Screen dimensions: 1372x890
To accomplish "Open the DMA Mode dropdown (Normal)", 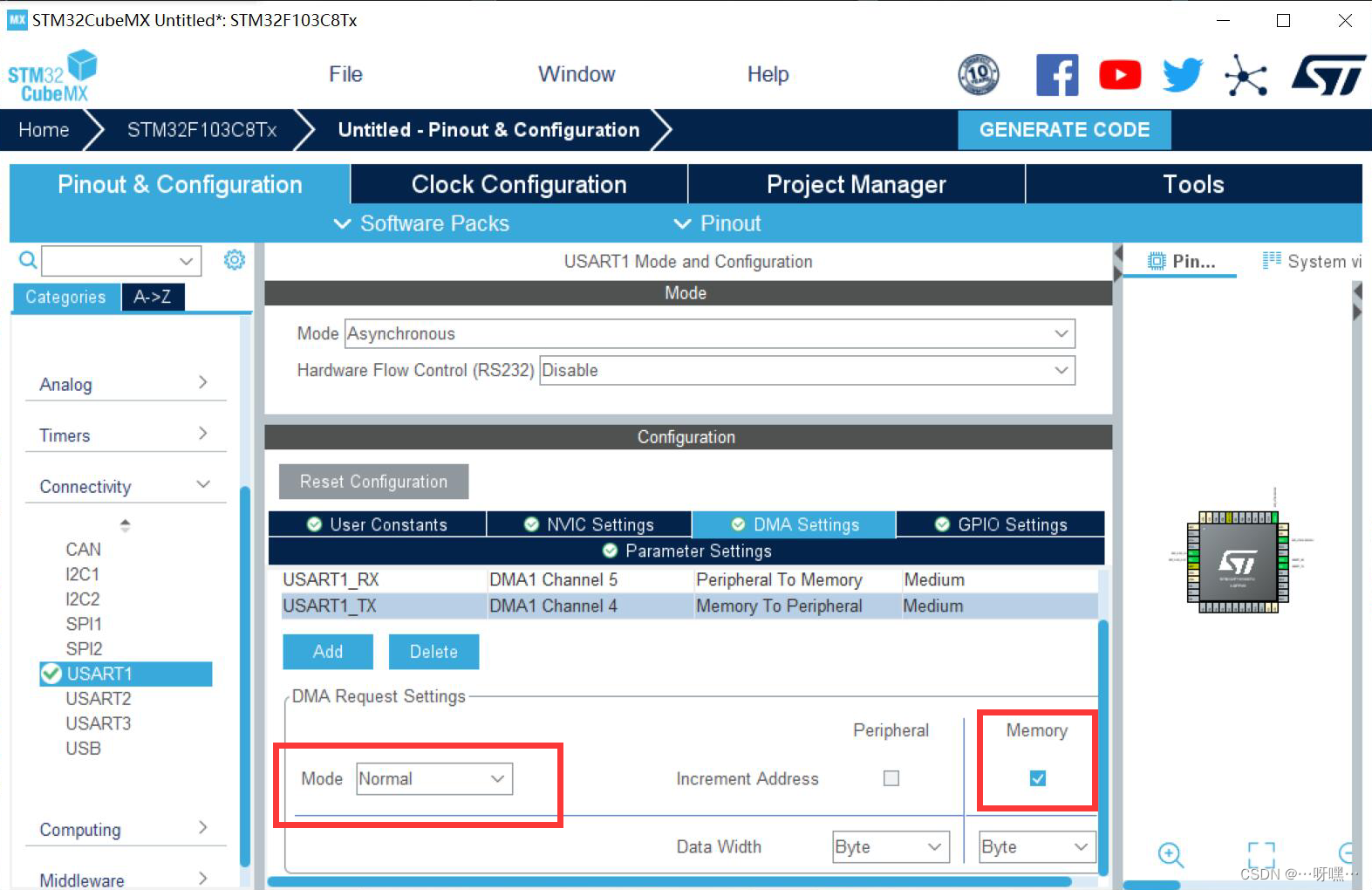I will tap(434, 779).
